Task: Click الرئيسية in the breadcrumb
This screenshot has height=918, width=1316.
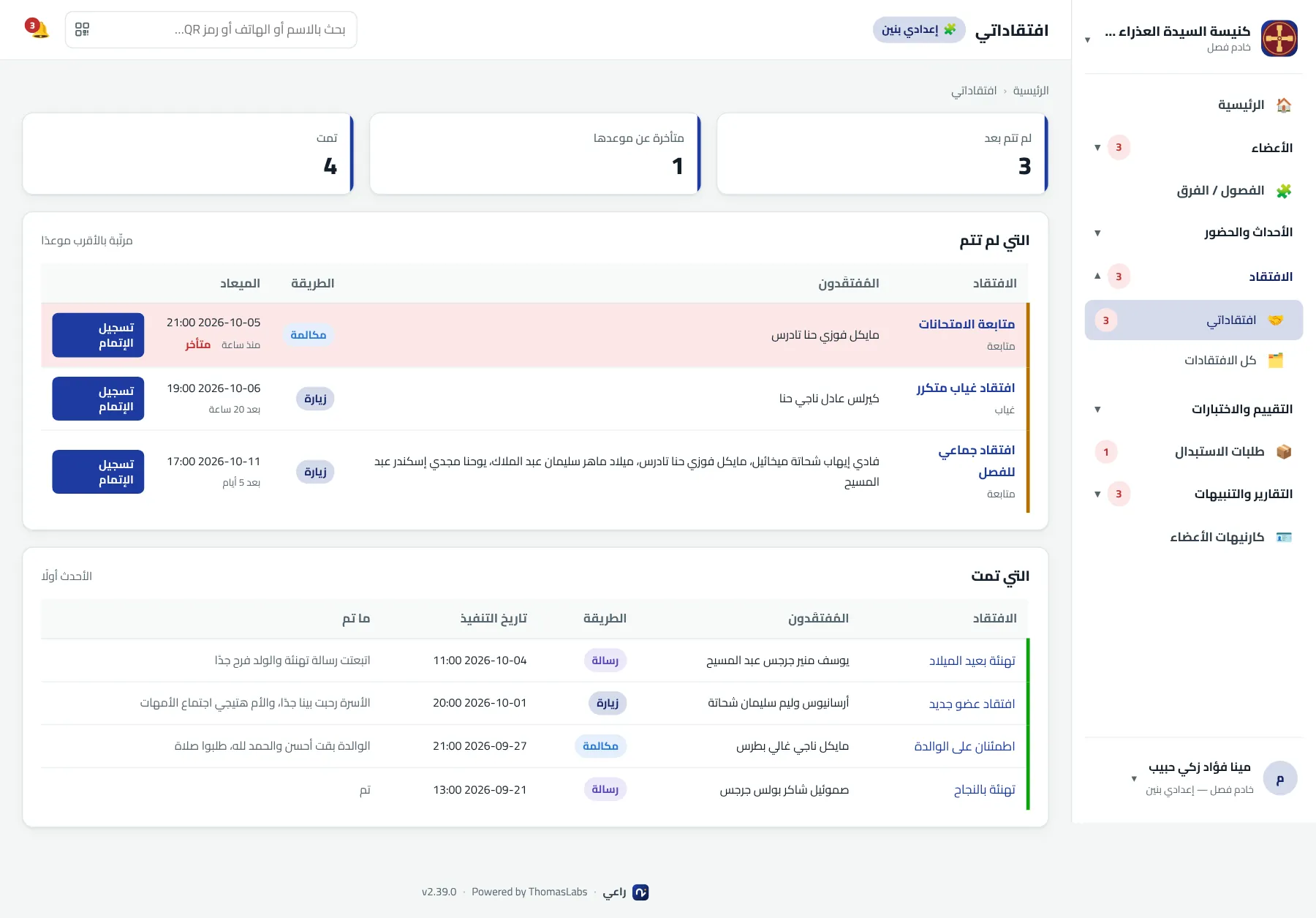Action: 1031,91
